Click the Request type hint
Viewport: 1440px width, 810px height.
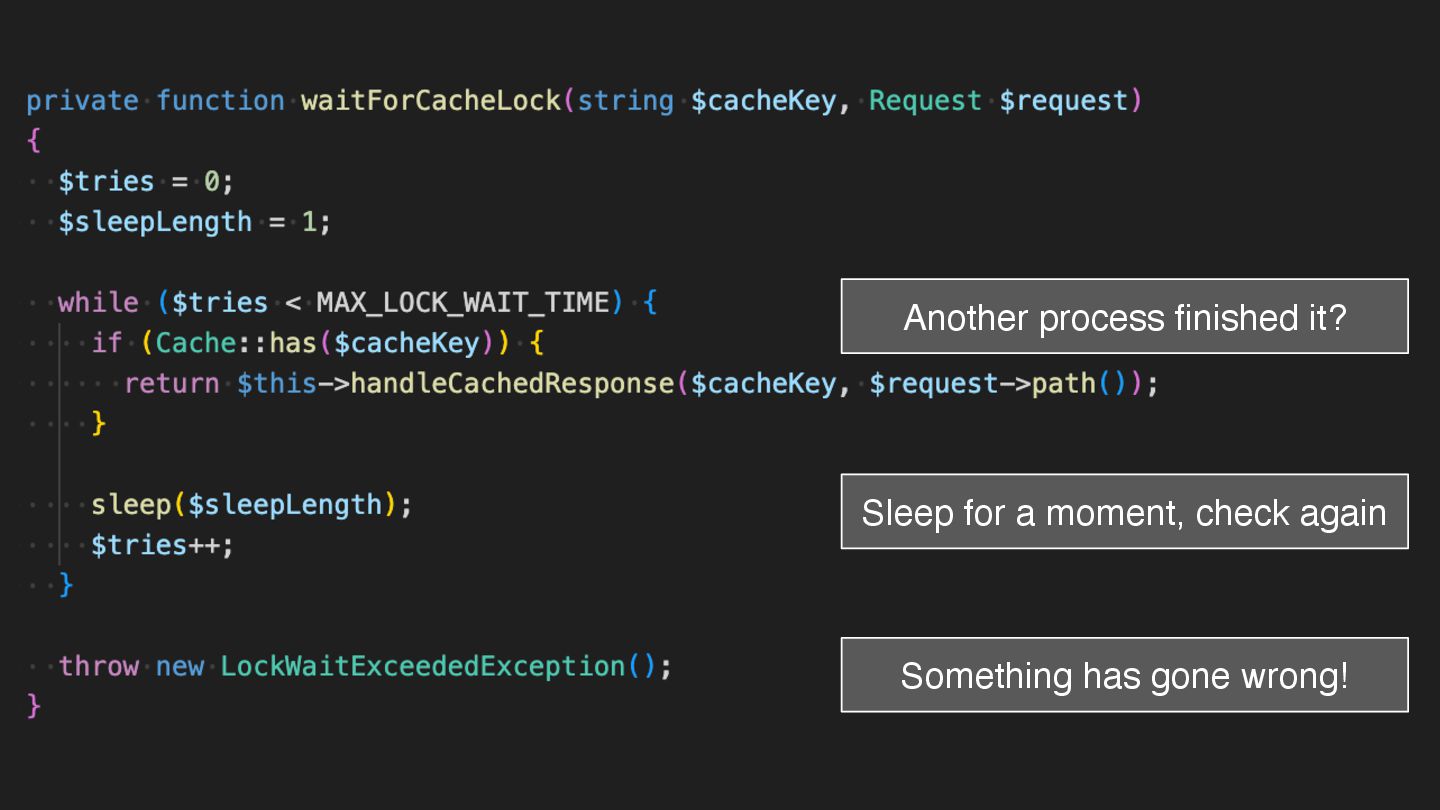click(925, 101)
